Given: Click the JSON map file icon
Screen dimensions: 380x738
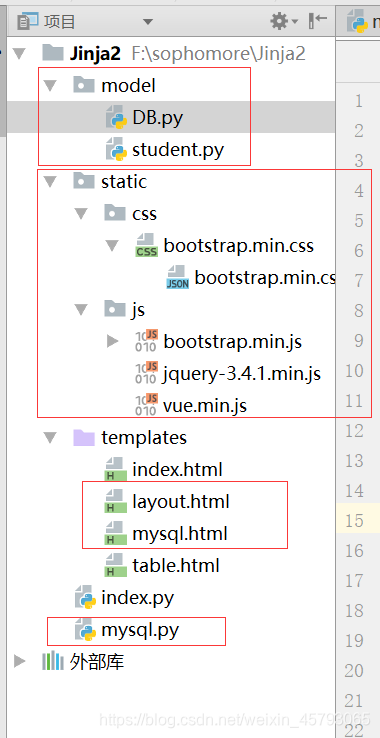Looking at the screenshot, I should (x=178, y=278).
